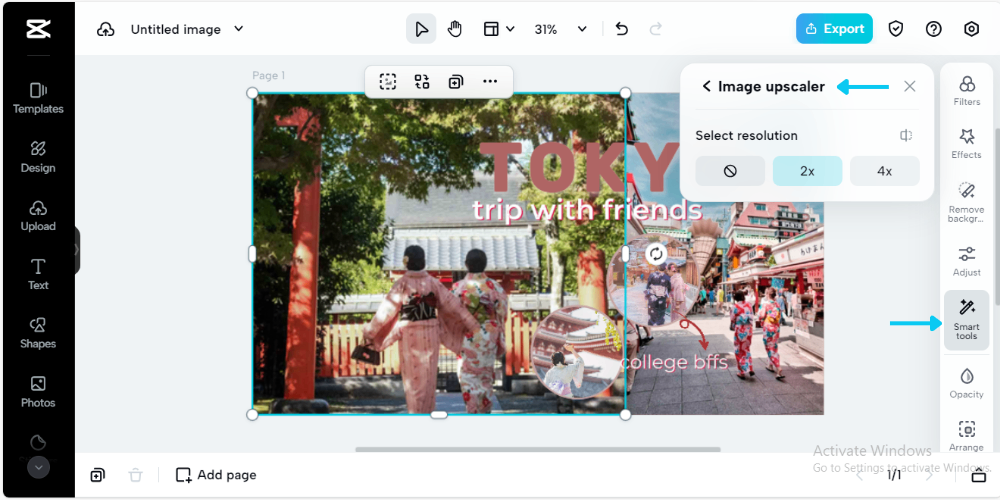
Task: Open the settings hexagon icon
Action: pos(971,29)
